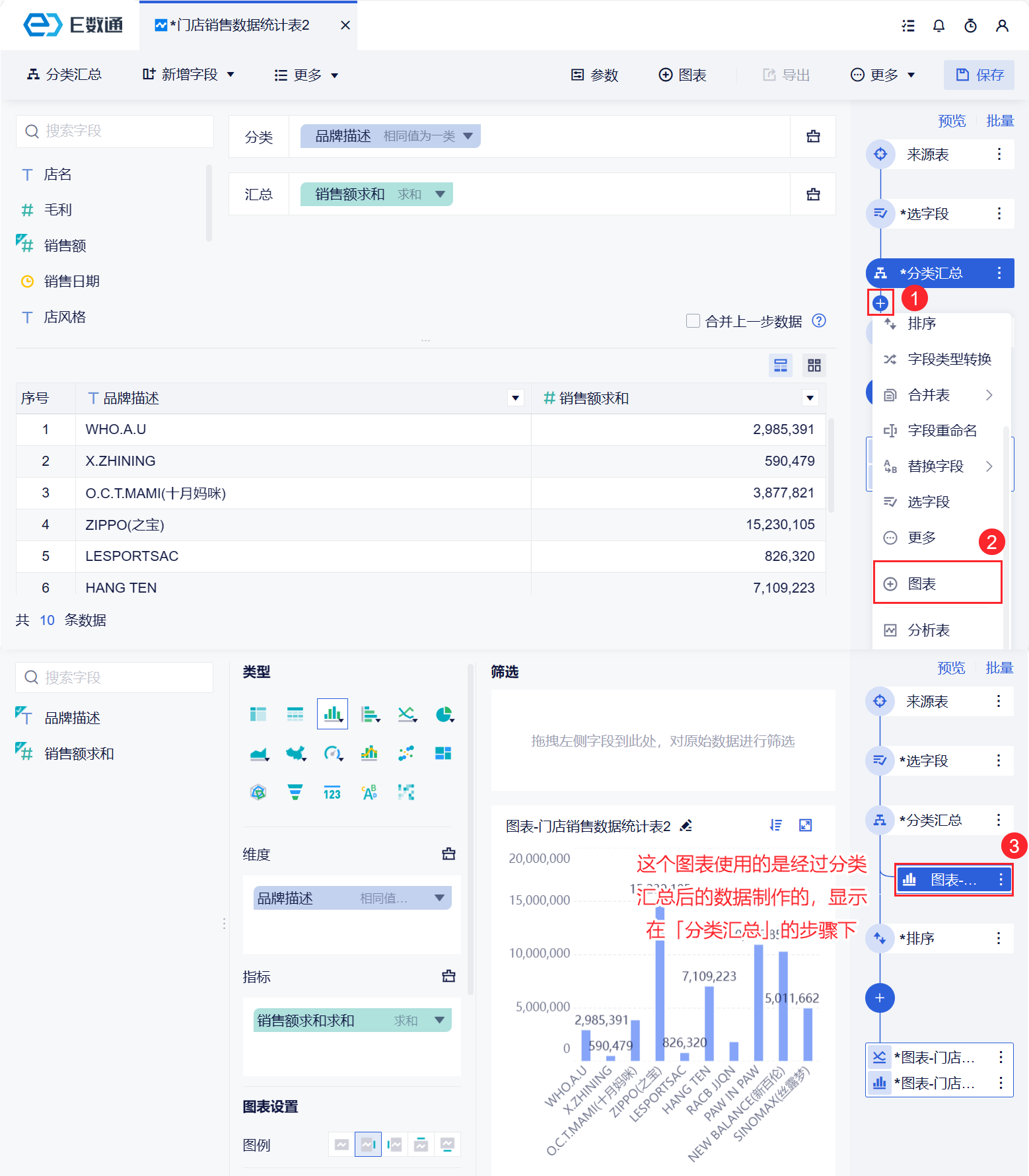The width and height of the screenshot is (1029, 1176).
Task: Set legend position to right
Action: pos(368,1144)
